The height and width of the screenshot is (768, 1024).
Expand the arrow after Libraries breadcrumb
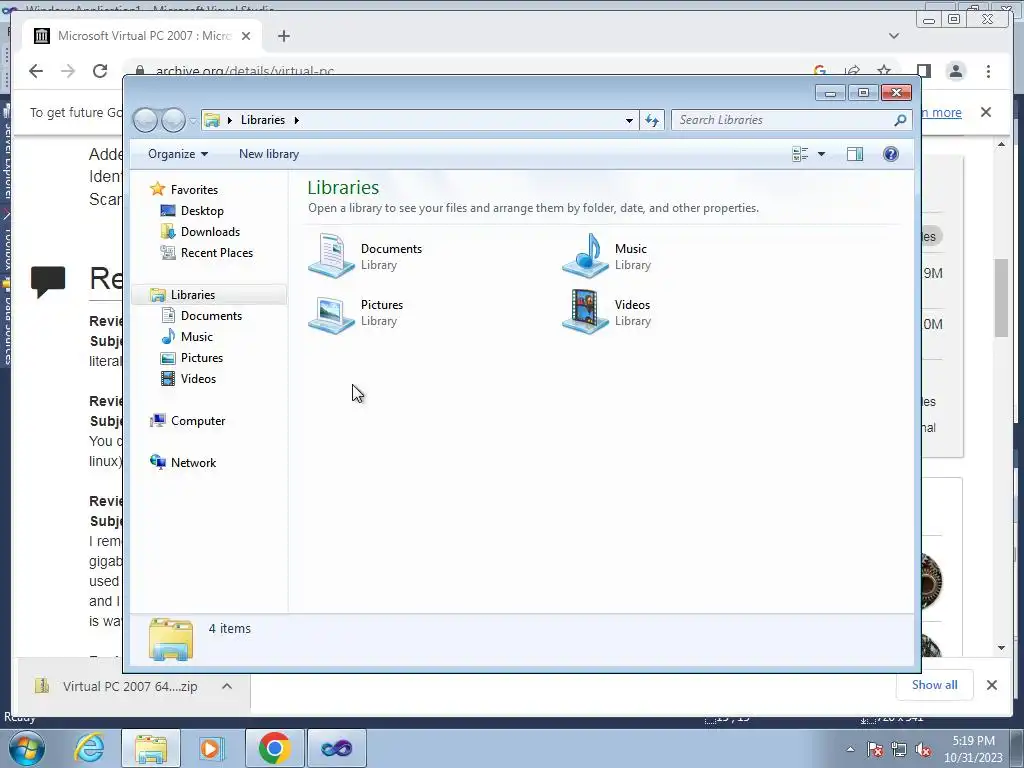tap(296, 120)
